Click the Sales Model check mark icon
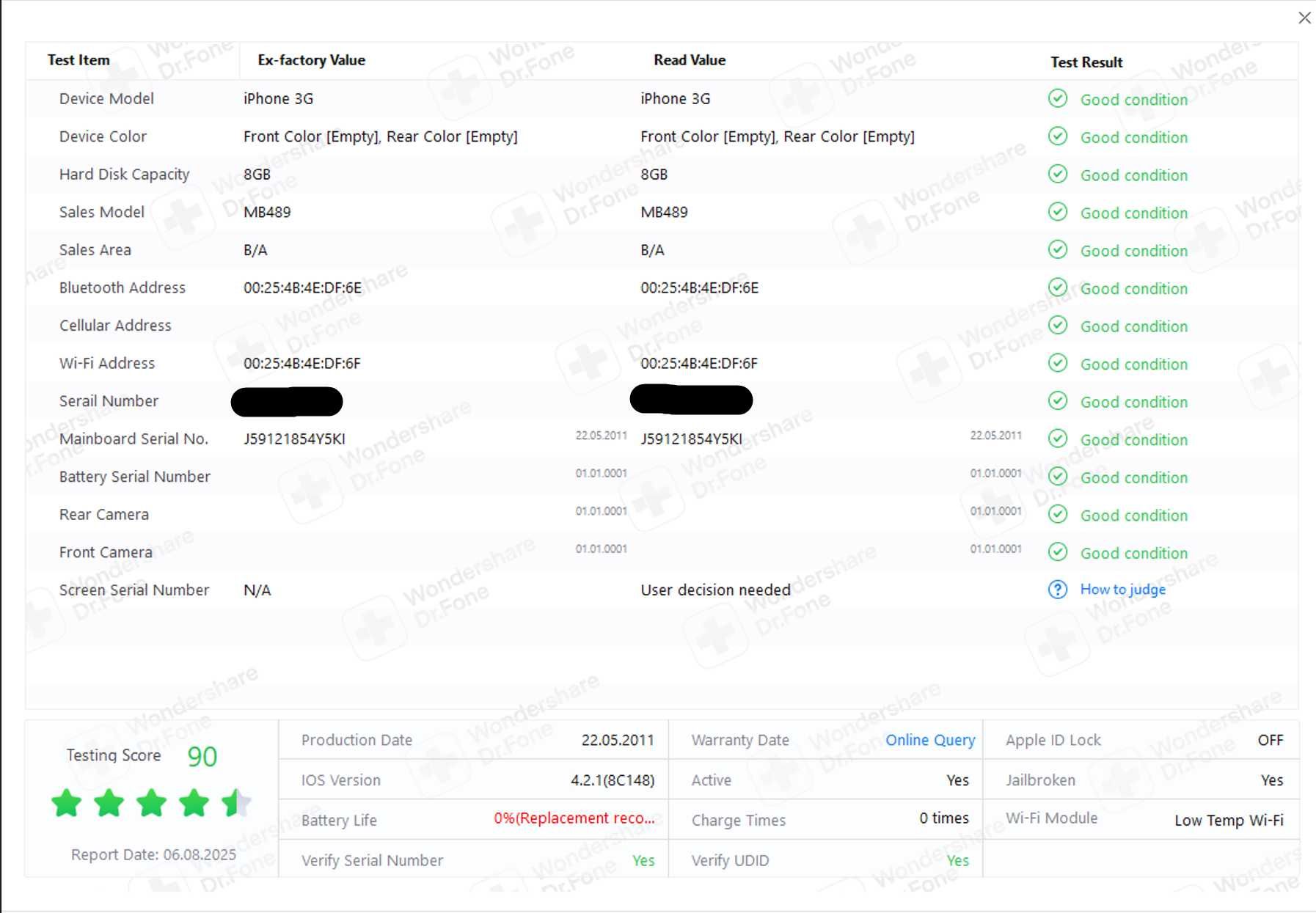 [x=1058, y=212]
